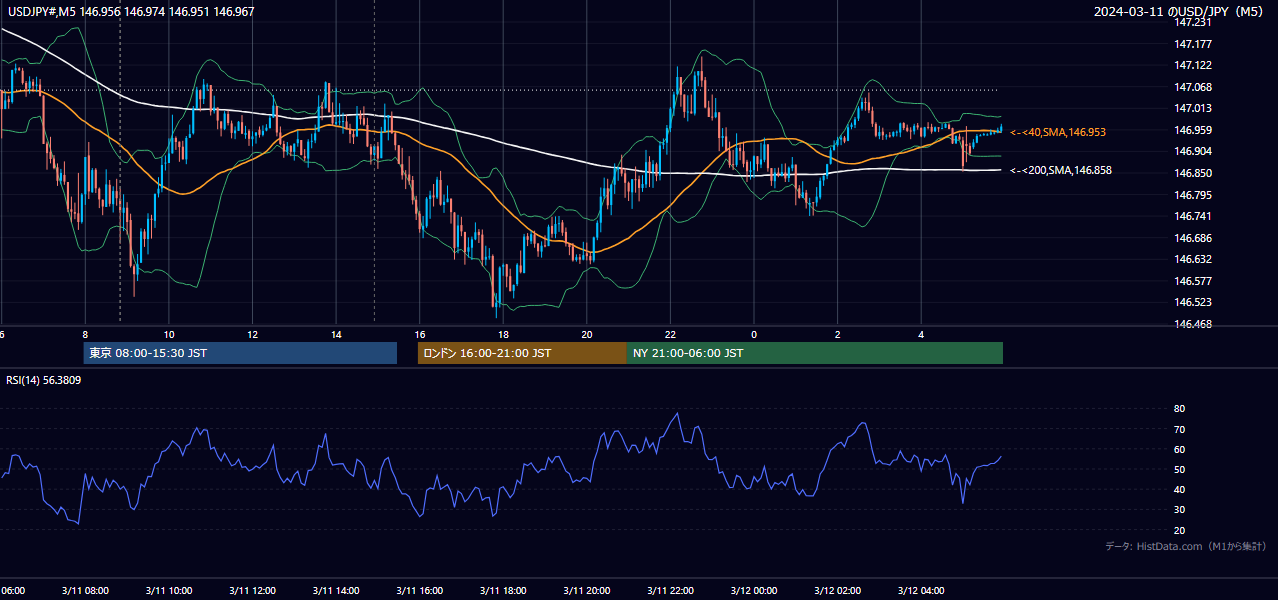Click the RSI(14) 56.3809 indicator label

[x=44, y=380]
